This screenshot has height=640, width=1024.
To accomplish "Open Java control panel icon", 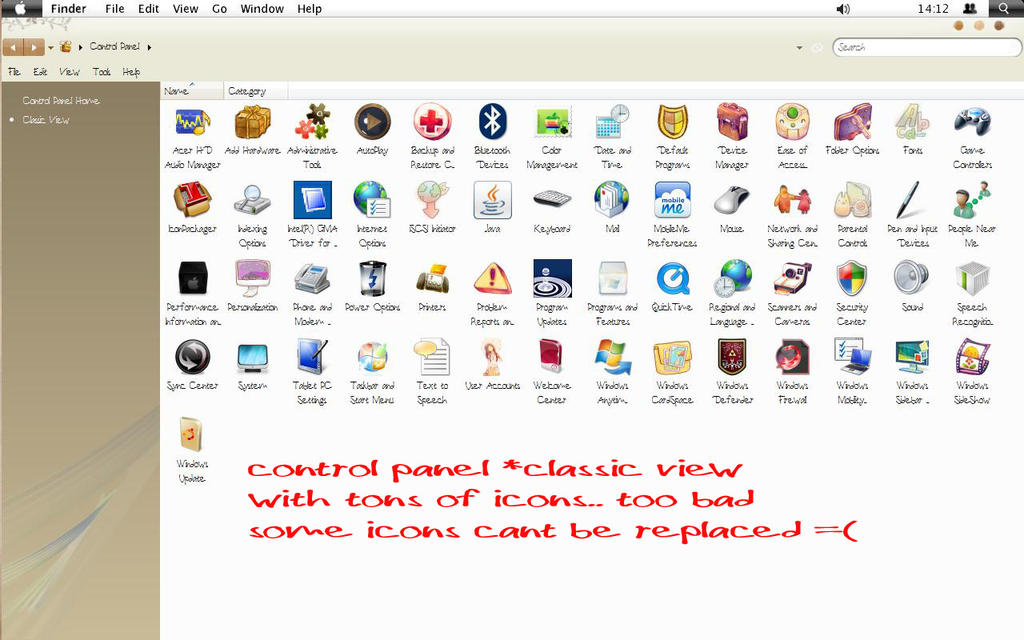I will [x=492, y=200].
